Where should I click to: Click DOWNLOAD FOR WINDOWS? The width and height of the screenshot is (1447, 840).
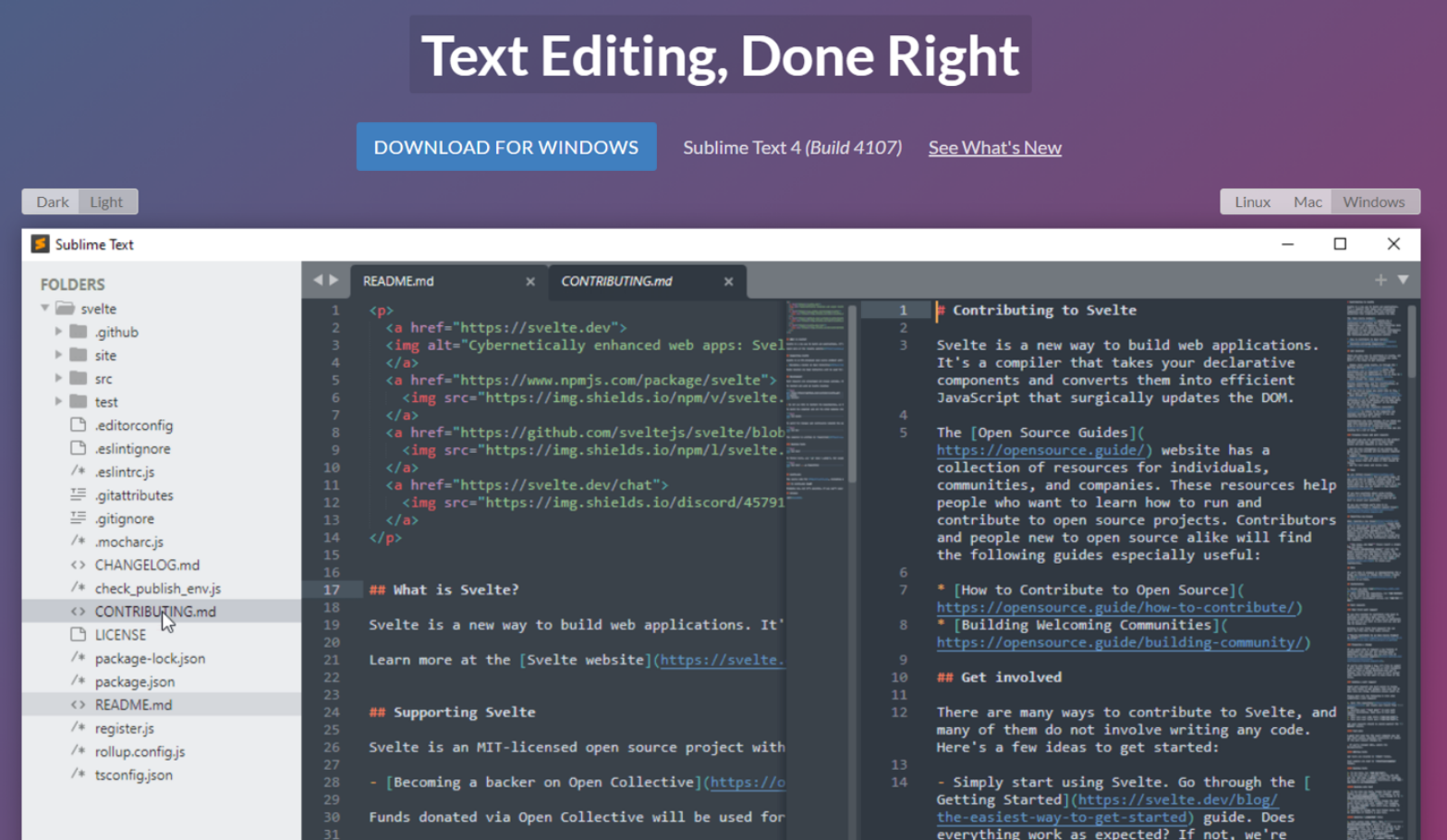tap(505, 146)
